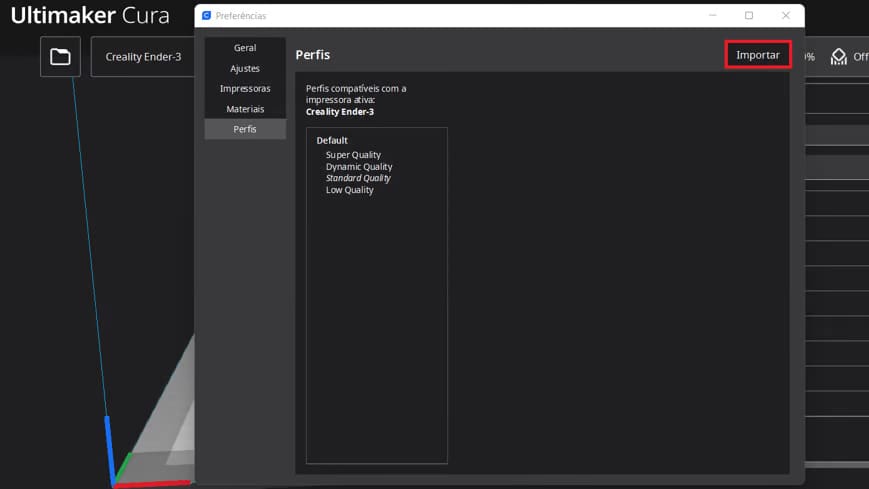
Task: Minimize the Preferências window
Action: click(x=713, y=16)
